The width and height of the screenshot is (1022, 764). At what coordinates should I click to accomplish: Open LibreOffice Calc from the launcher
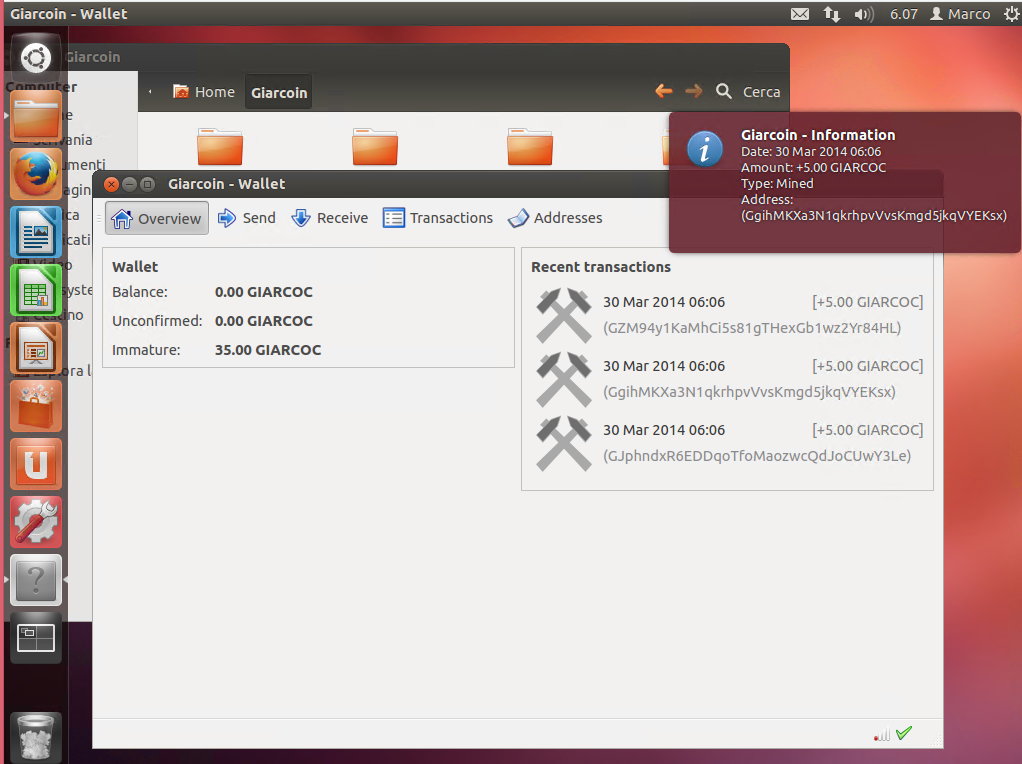click(x=36, y=290)
